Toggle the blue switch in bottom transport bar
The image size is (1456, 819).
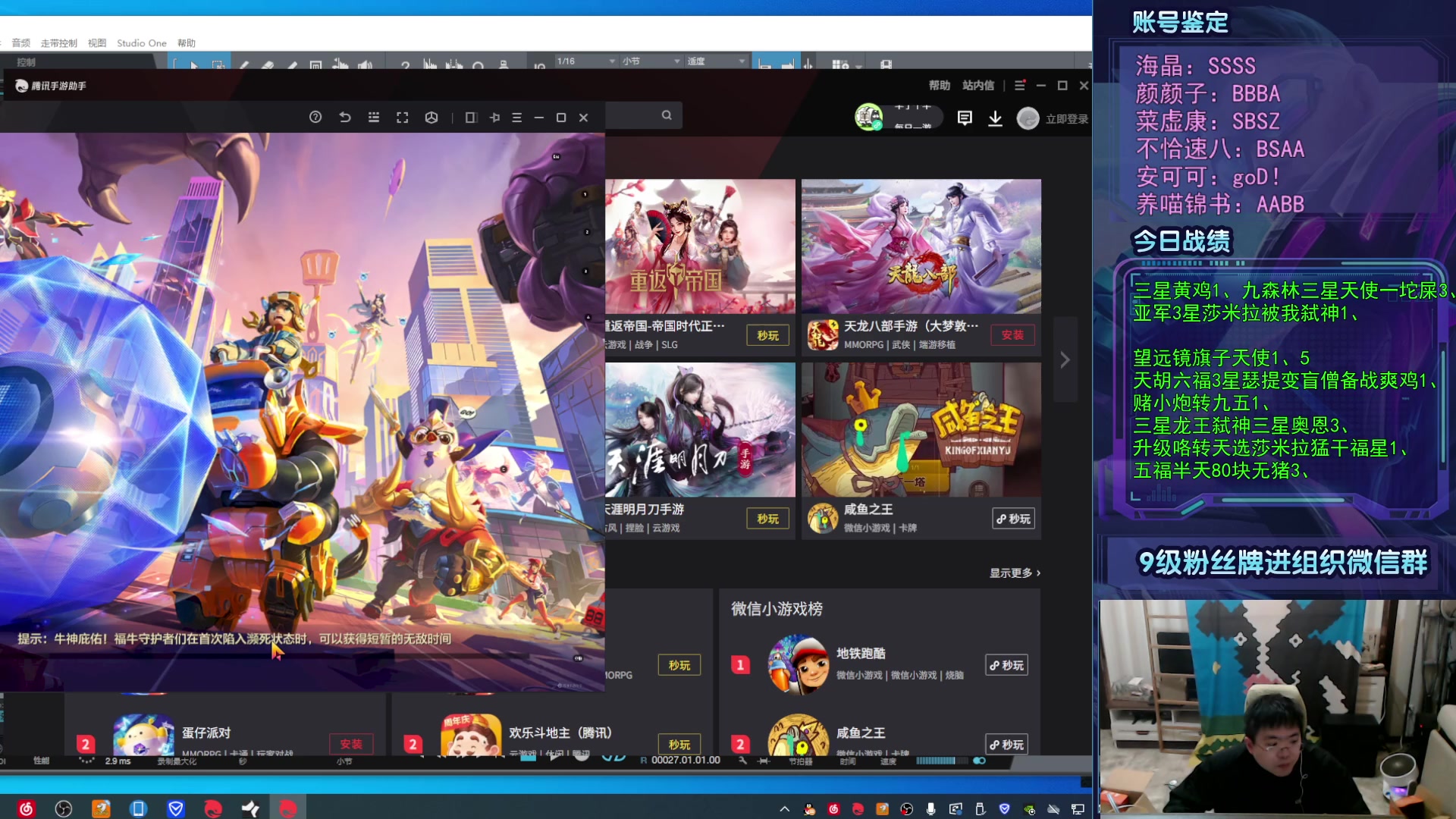[979, 761]
